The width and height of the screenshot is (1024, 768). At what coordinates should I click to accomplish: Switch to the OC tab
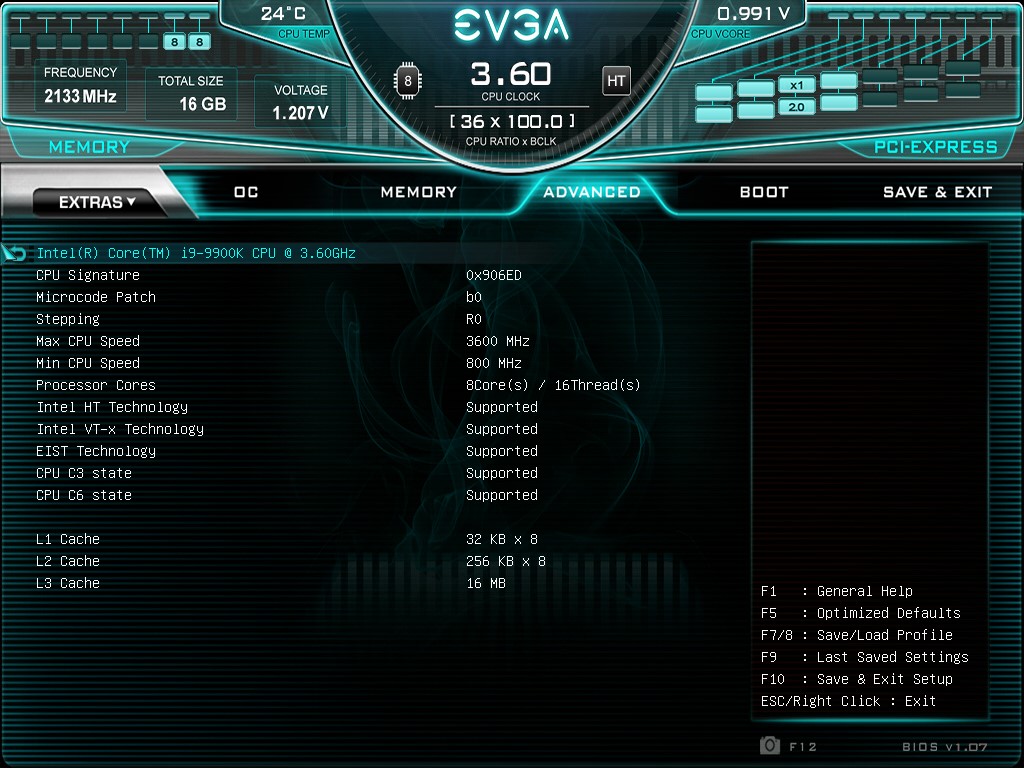[x=246, y=192]
